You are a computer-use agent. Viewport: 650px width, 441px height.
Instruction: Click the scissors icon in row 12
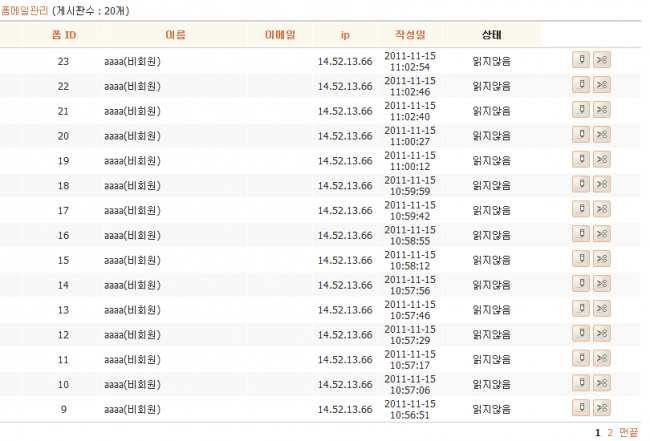[x=601, y=333]
